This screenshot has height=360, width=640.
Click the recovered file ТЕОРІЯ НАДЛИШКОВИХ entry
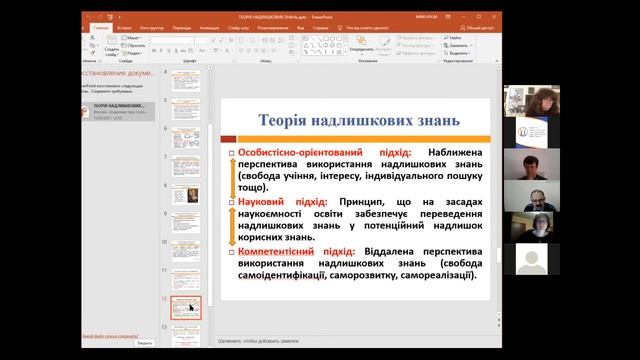point(118,111)
